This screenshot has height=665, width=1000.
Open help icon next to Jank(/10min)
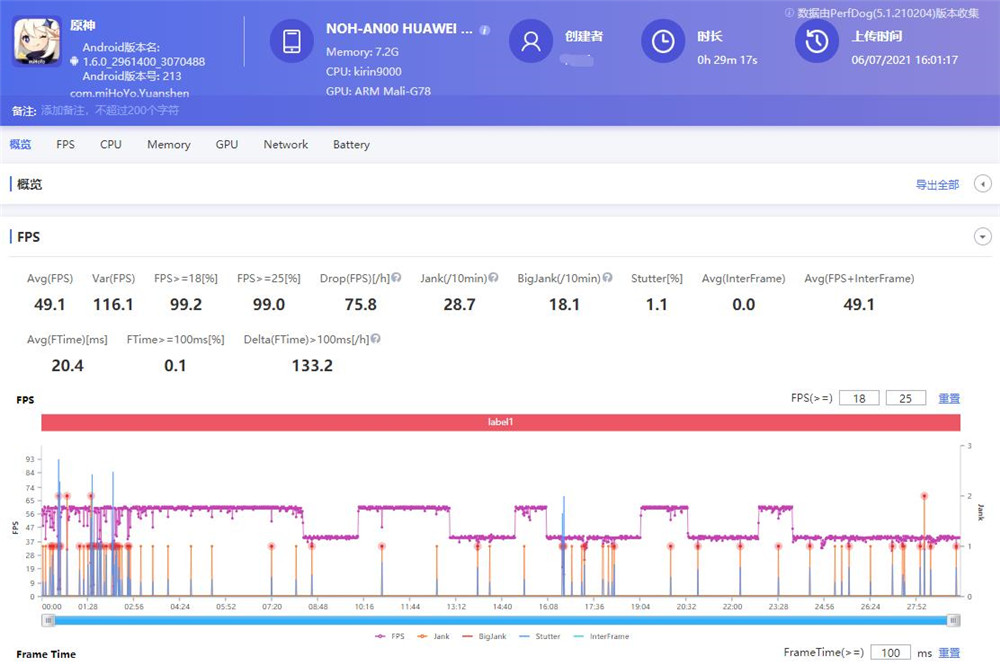493,277
